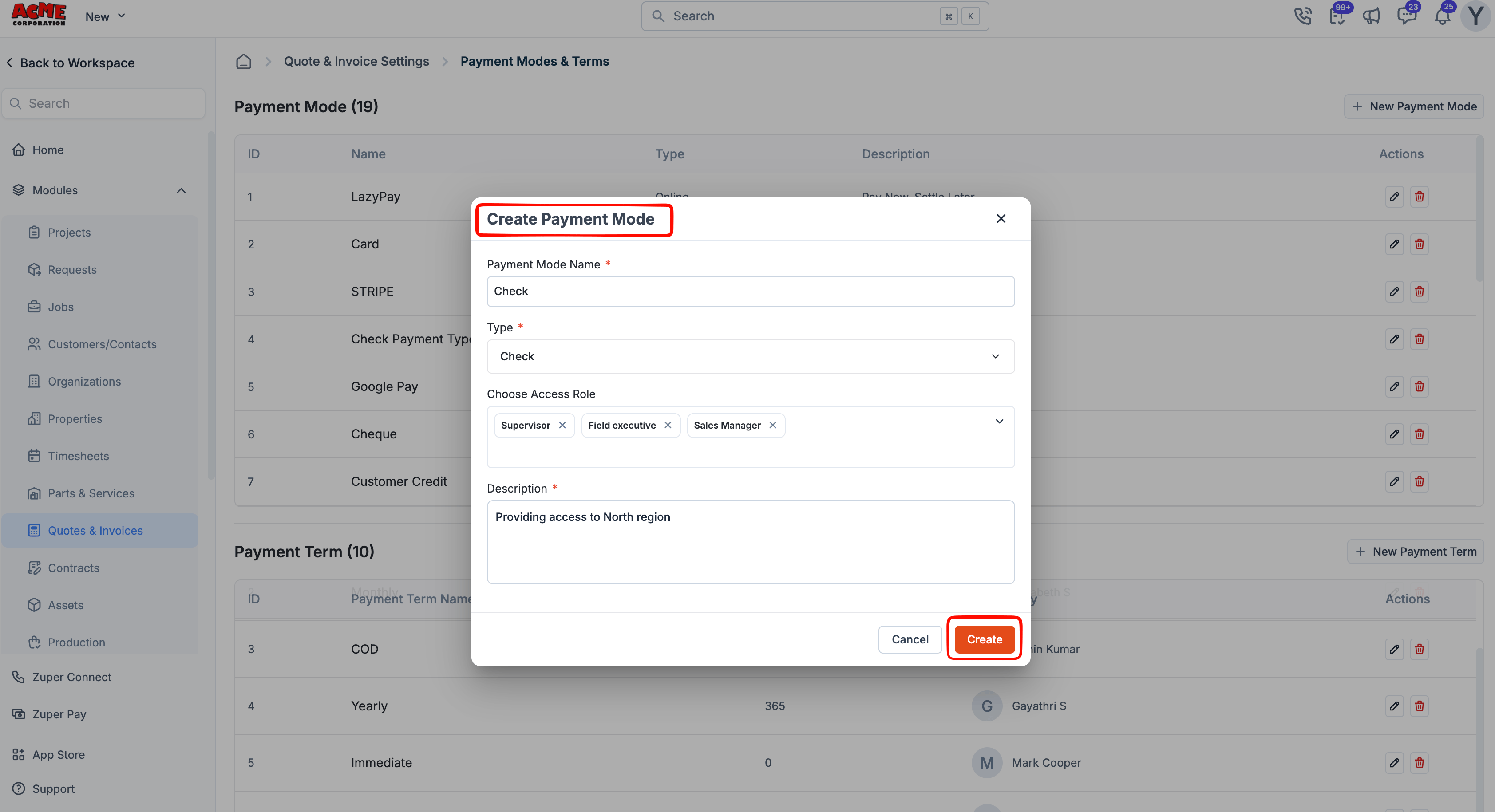Expand the Choose Access Role dropdown arrow
1495x812 pixels.
click(x=999, y=422)
